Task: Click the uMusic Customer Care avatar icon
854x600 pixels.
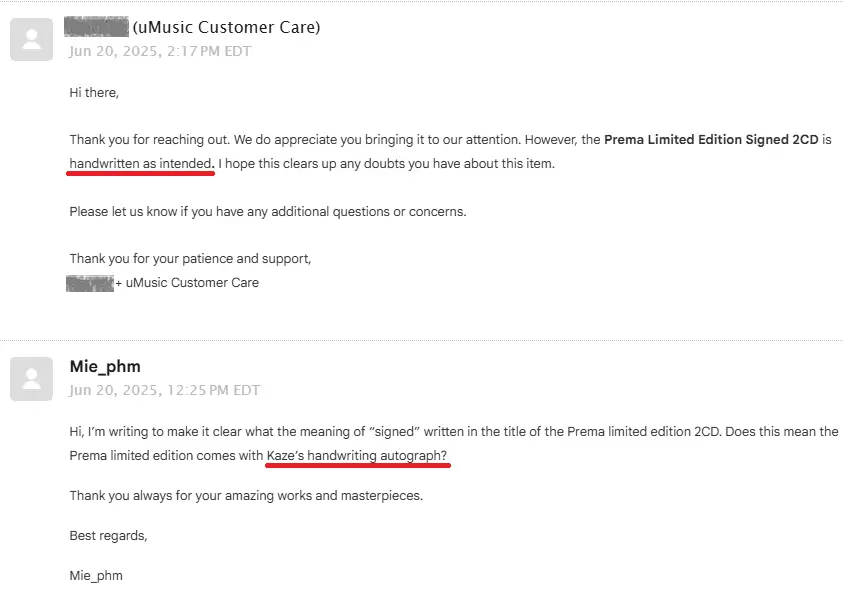Action: click(x=32, y=39)
